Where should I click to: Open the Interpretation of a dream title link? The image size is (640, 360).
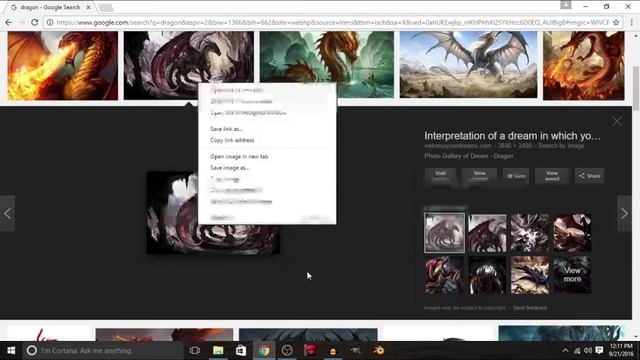(x=512, y=136)
